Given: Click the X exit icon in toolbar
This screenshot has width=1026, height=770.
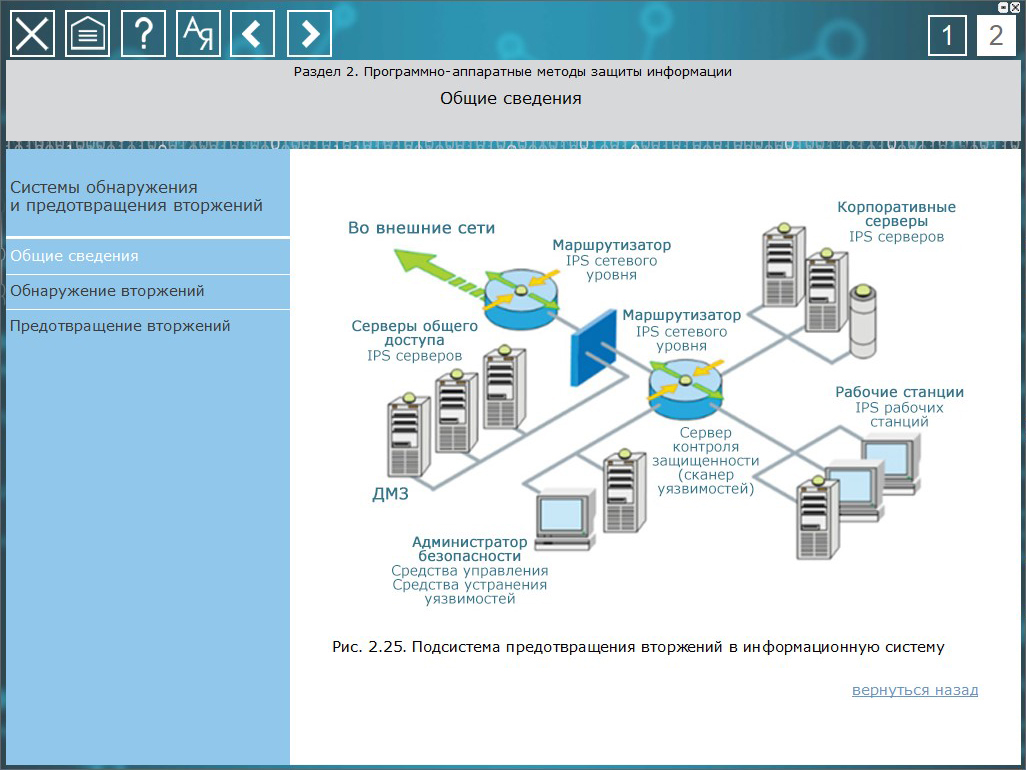Looking at the screenshot, I should [x=33, y=34].
